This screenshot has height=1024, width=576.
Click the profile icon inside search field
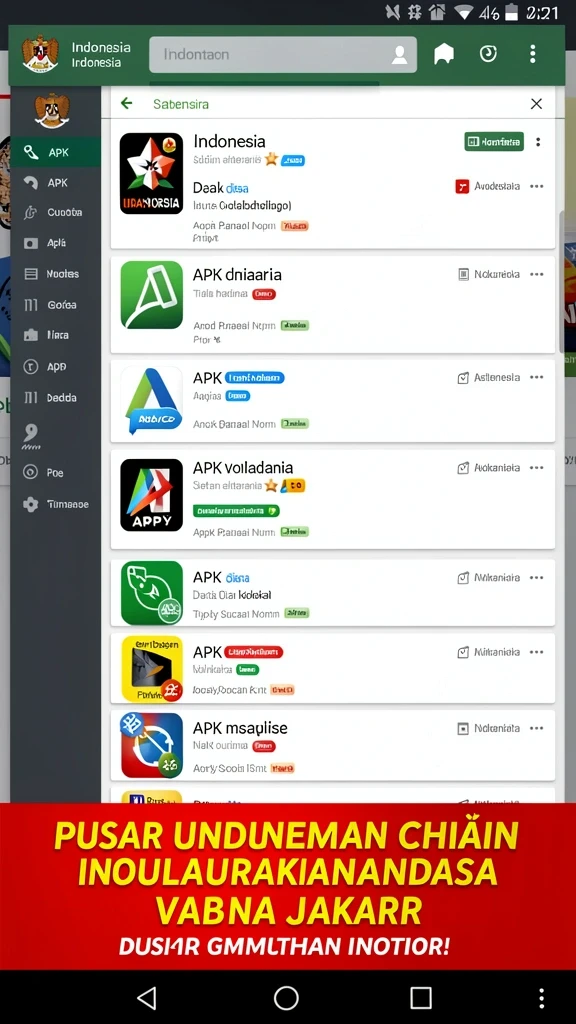pos(399,55)
